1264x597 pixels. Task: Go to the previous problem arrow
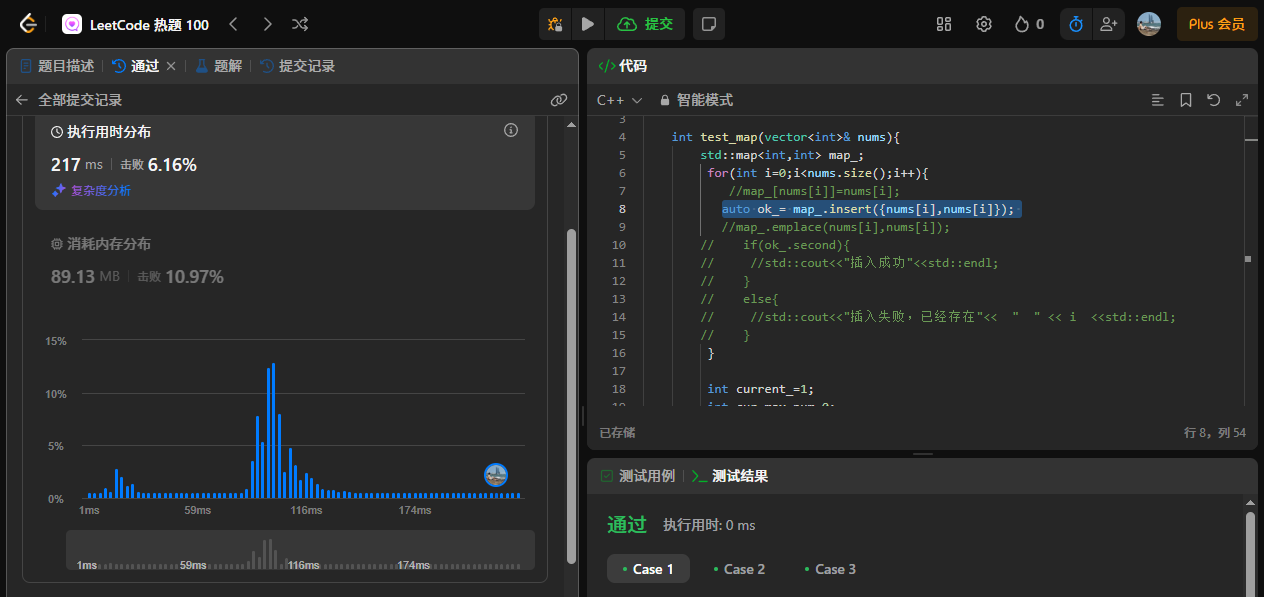(x=233, y=24)
